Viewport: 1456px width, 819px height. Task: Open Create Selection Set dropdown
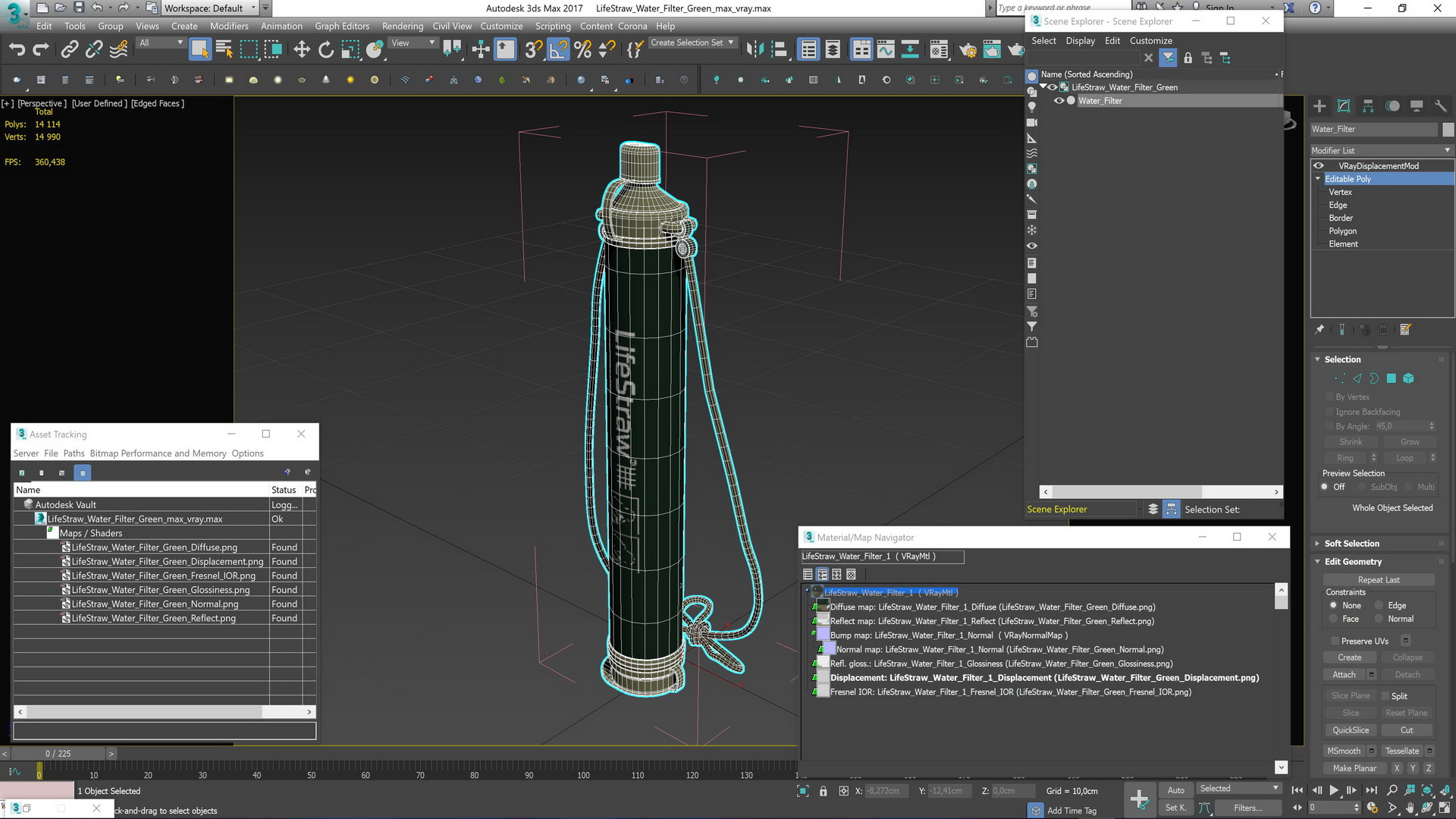click(x=692, y=42)
